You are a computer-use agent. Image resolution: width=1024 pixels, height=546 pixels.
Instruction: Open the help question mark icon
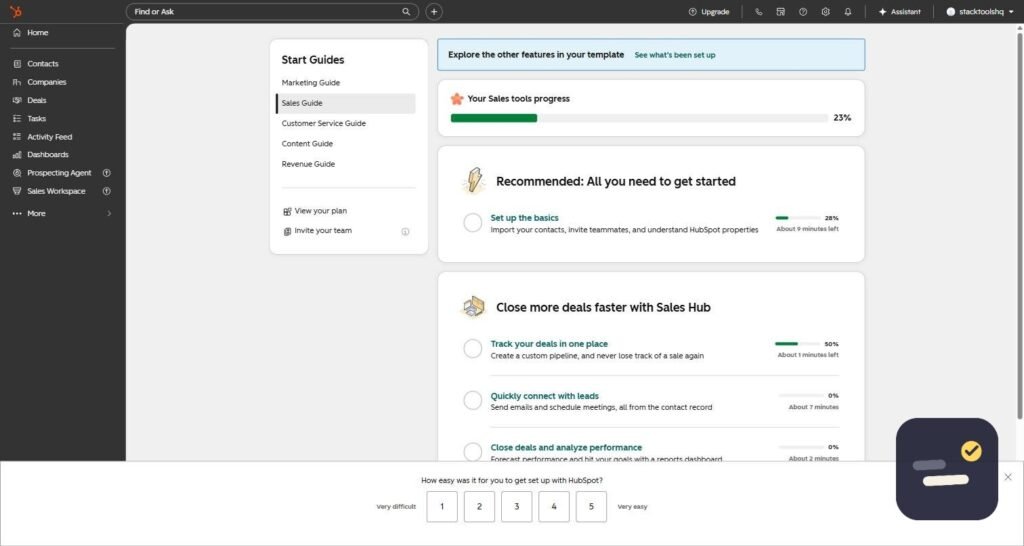803,12
